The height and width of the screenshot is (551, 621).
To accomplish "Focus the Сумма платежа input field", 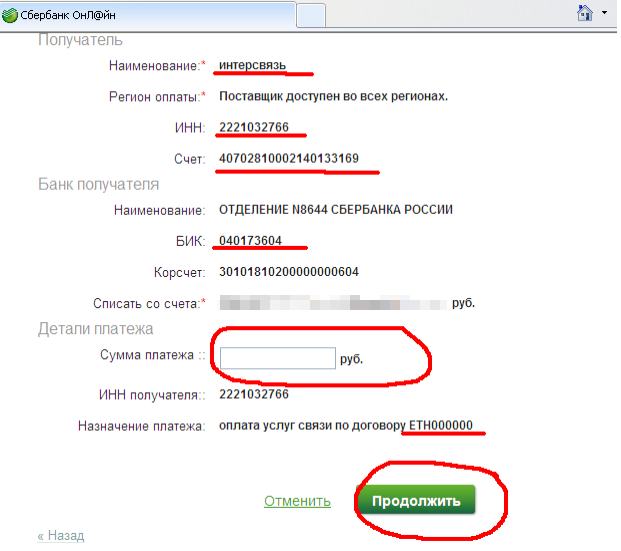I will pos(278,358).
